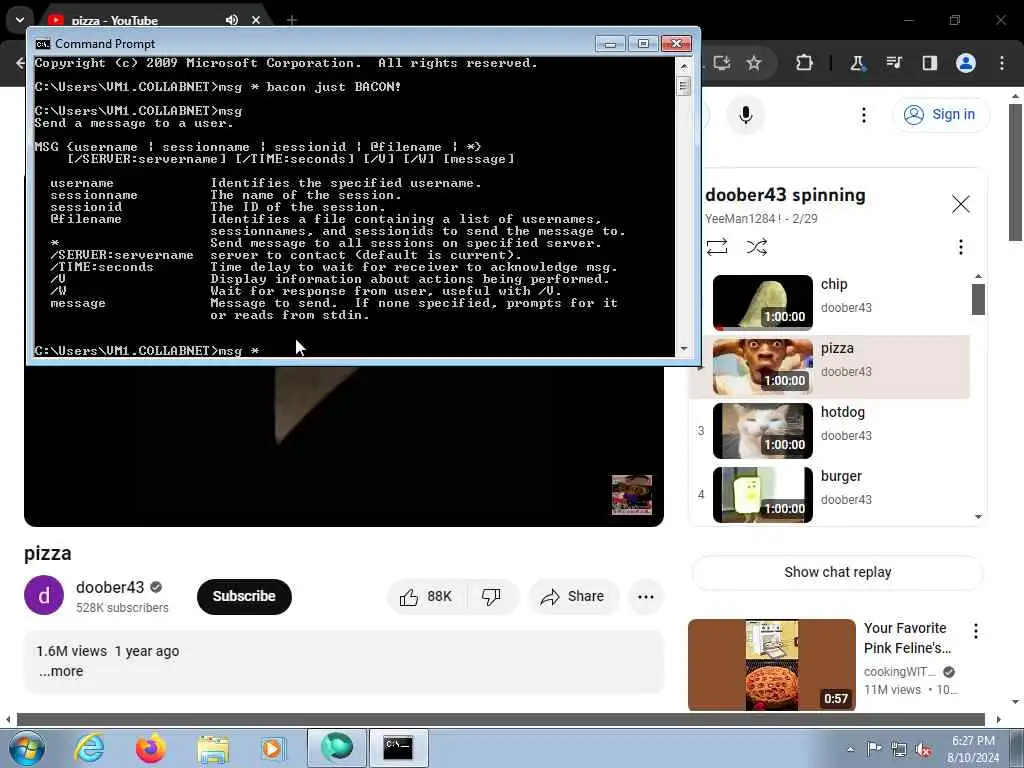Open doober43 channel avatar
Image resolution: width=1024 pixels, height=768 pixels.
point(44,595)
